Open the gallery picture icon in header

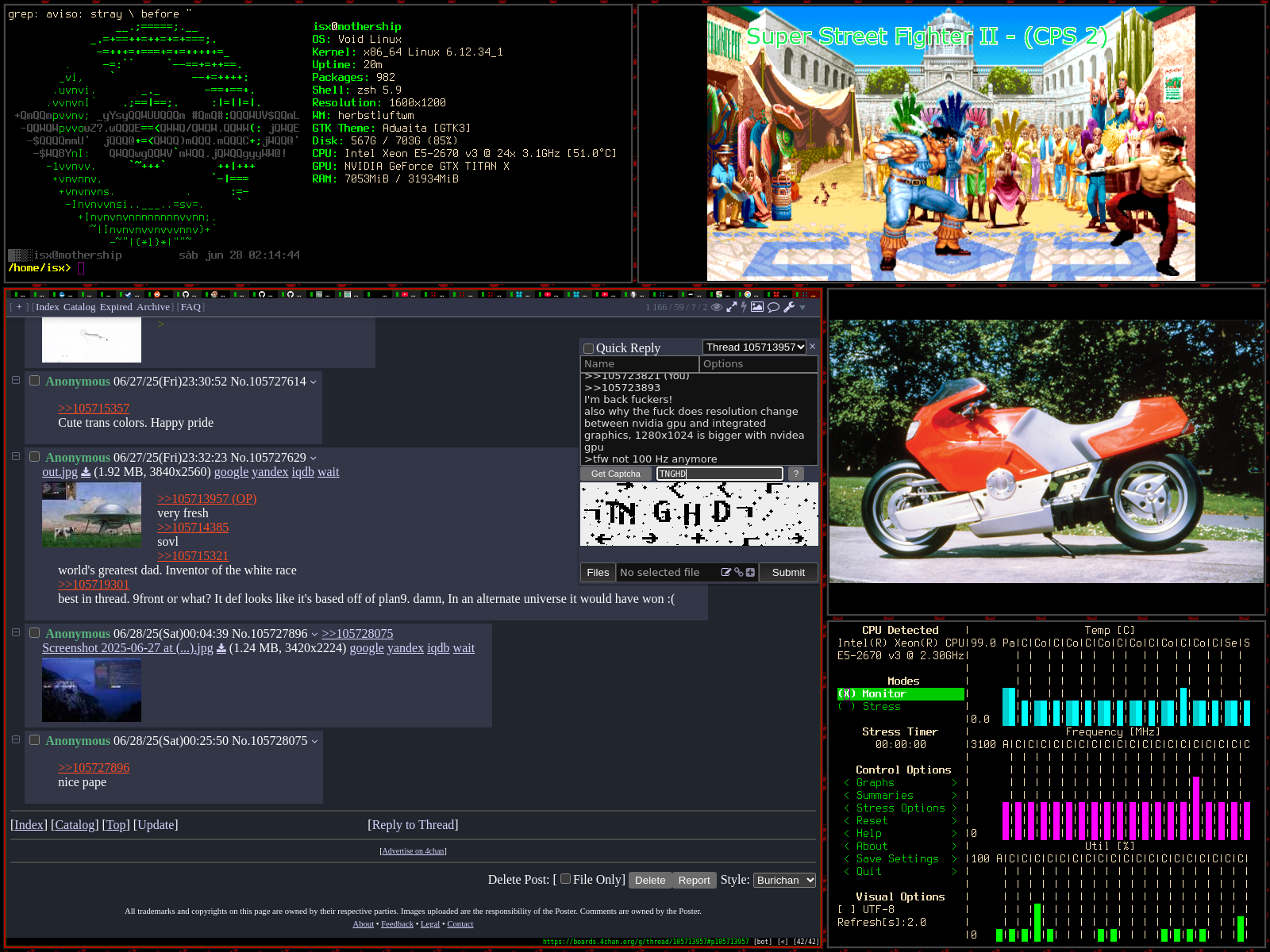757,307
